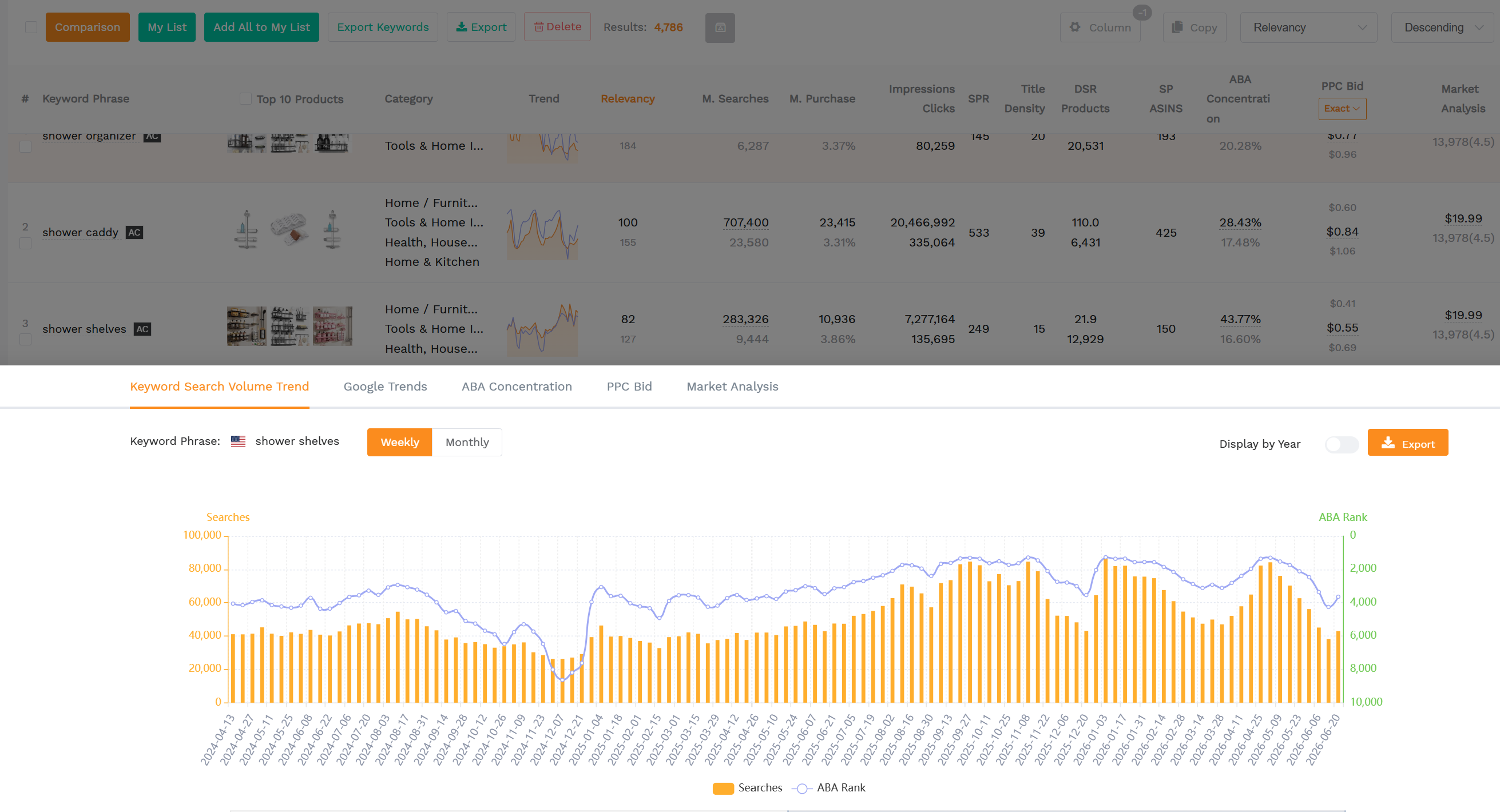Click the orange Export button above chart
1500x812 pixels.
click(1407, 444)
